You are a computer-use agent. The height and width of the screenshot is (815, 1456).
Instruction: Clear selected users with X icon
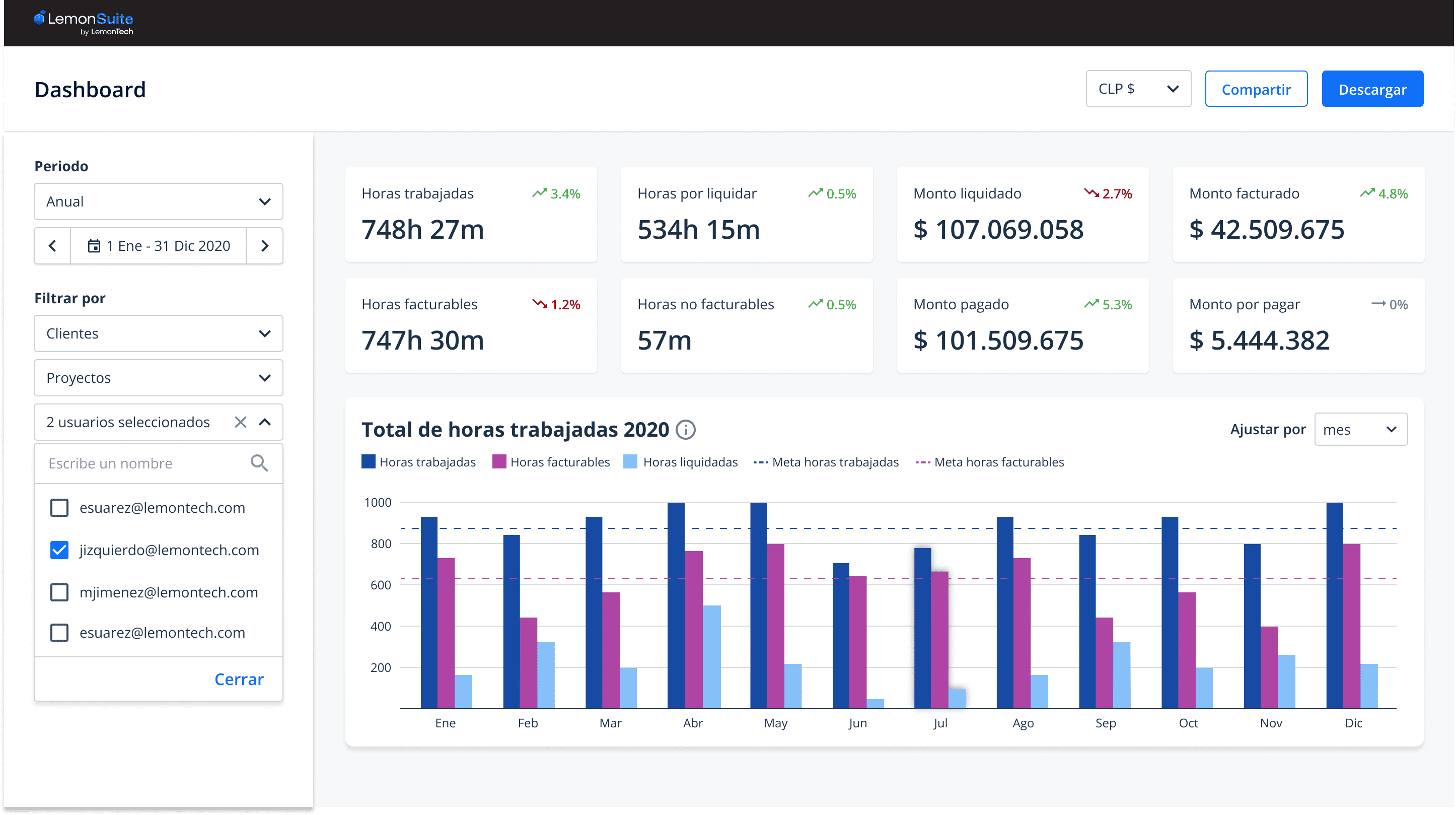pyautogui.click(x=240, y=422)
